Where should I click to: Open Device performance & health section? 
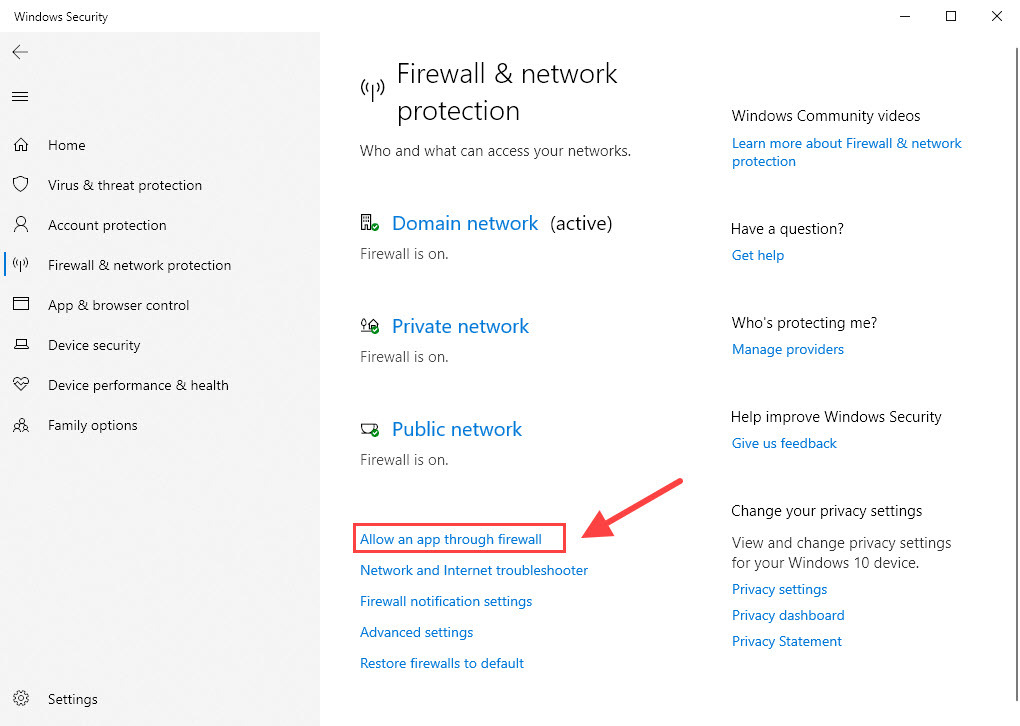[x=138, y=385]
